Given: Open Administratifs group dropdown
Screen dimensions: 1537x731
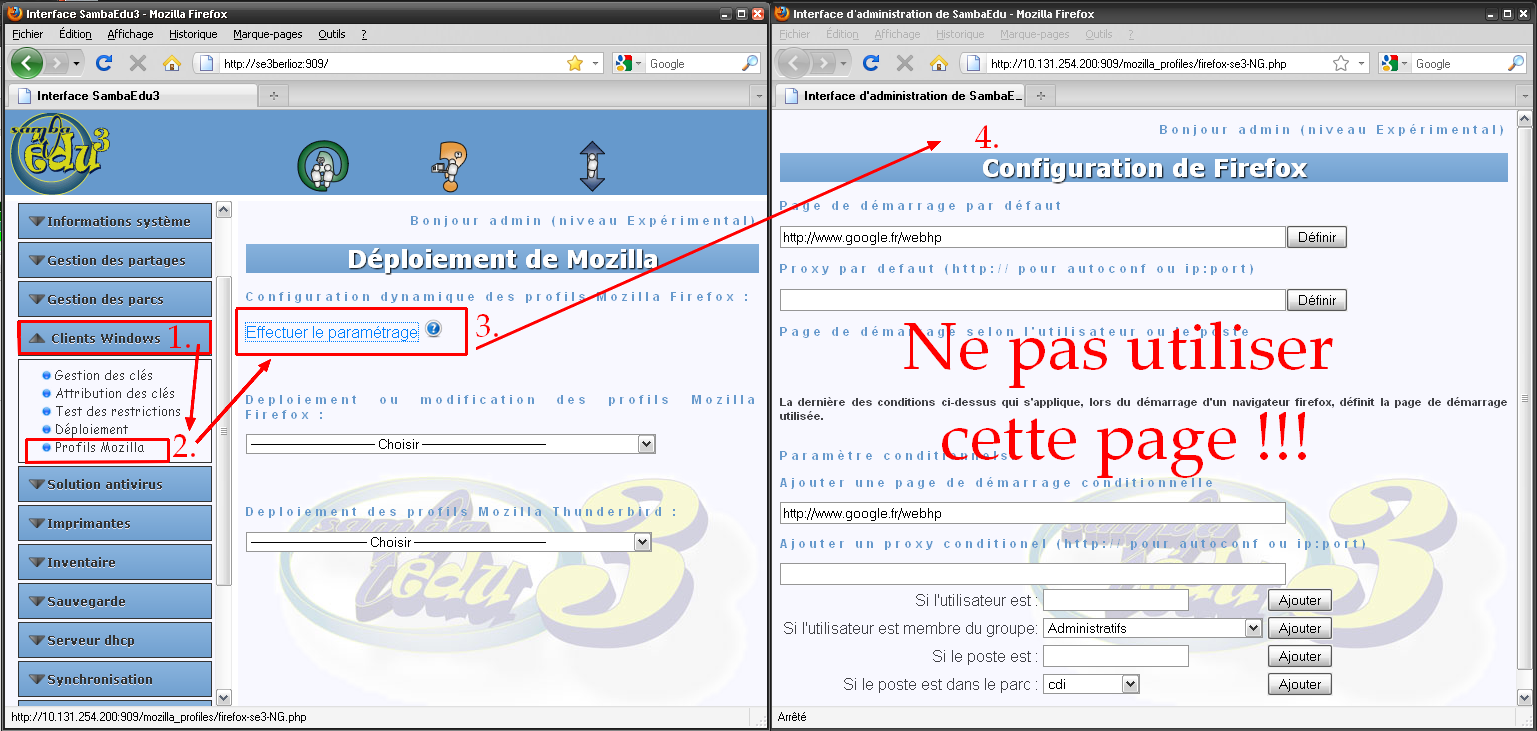Looking at the screenshot, I should coord(1152,628).
